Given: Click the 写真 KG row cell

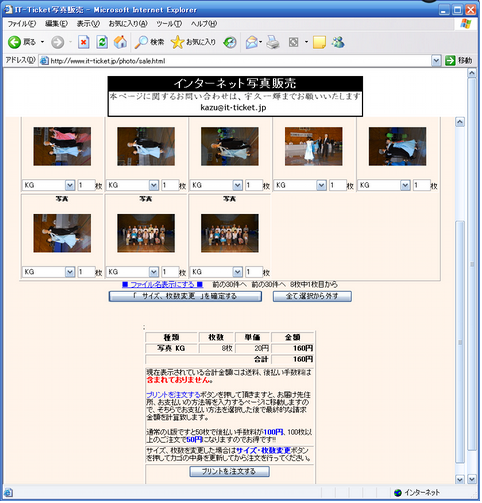Looking at the screenshot, I should click(x=171, y=348).
